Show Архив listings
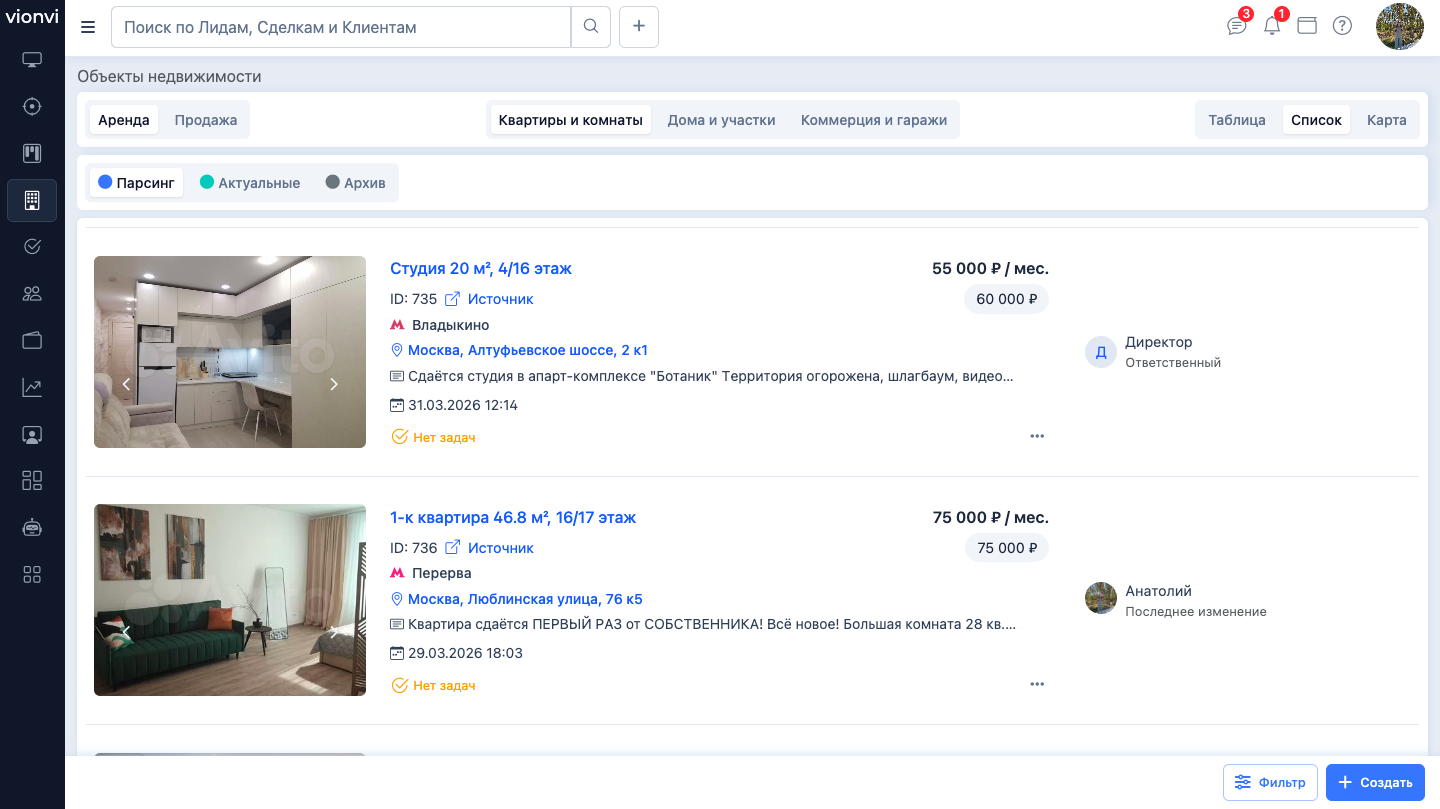The width and height of the screenshot is (1440, 809). coord(355,183)
